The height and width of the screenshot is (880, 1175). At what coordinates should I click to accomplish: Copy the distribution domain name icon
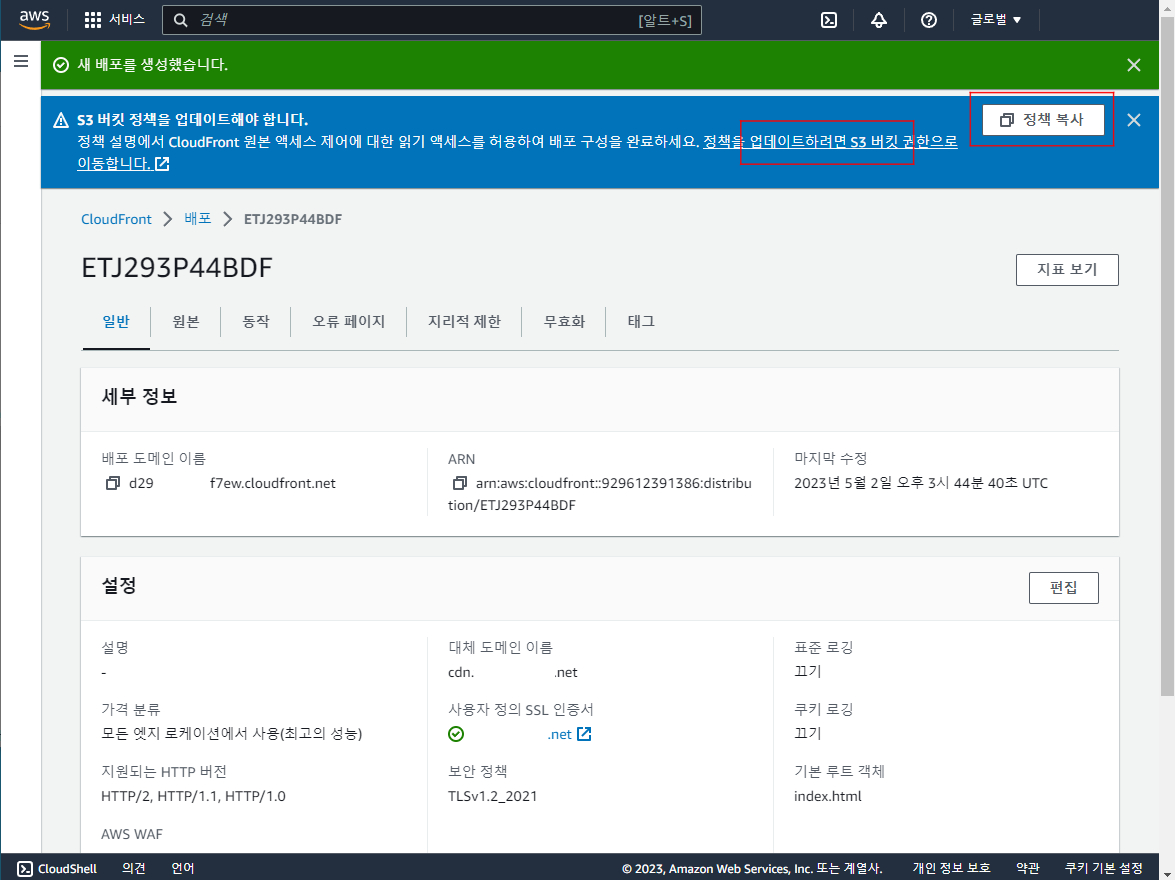point(112,483)
